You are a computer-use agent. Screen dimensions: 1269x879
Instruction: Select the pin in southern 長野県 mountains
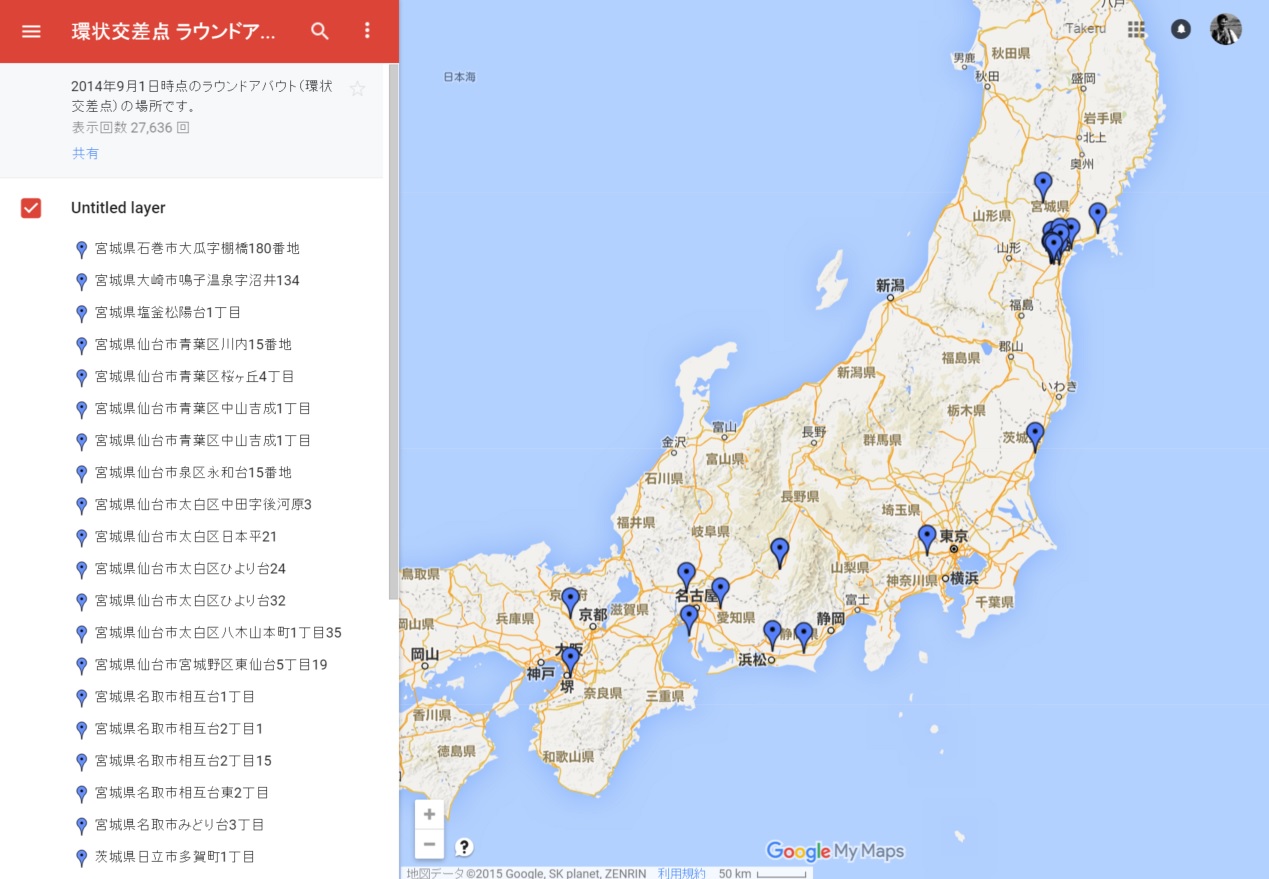tap(780, 552)
